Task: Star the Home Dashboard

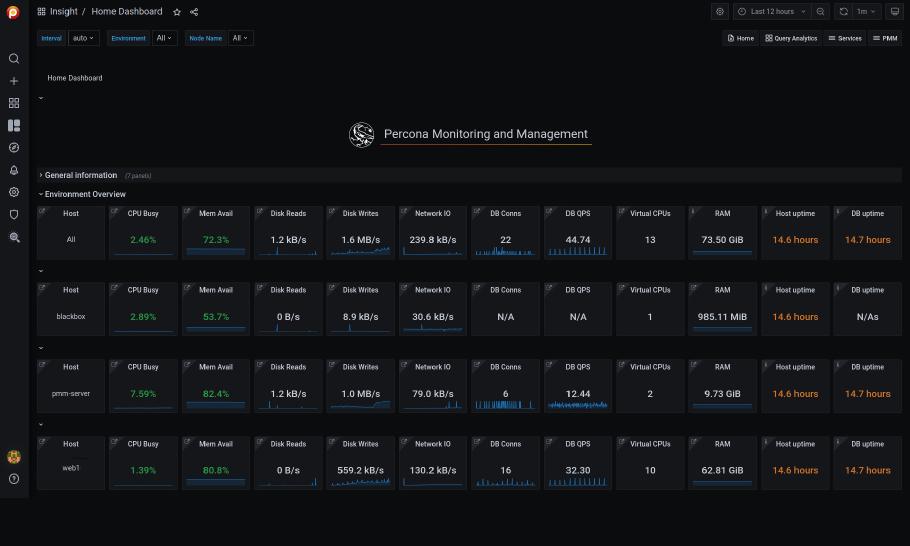Action: [177, 12]
